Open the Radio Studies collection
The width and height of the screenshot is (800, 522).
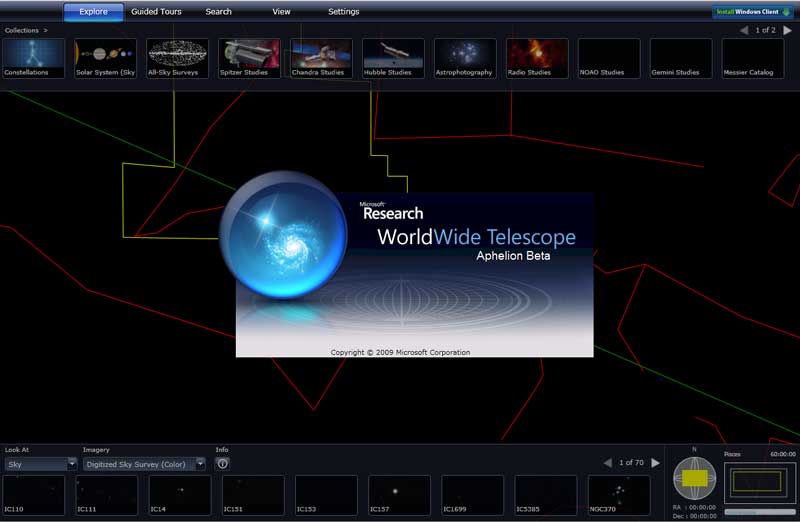tap(537, 58)
